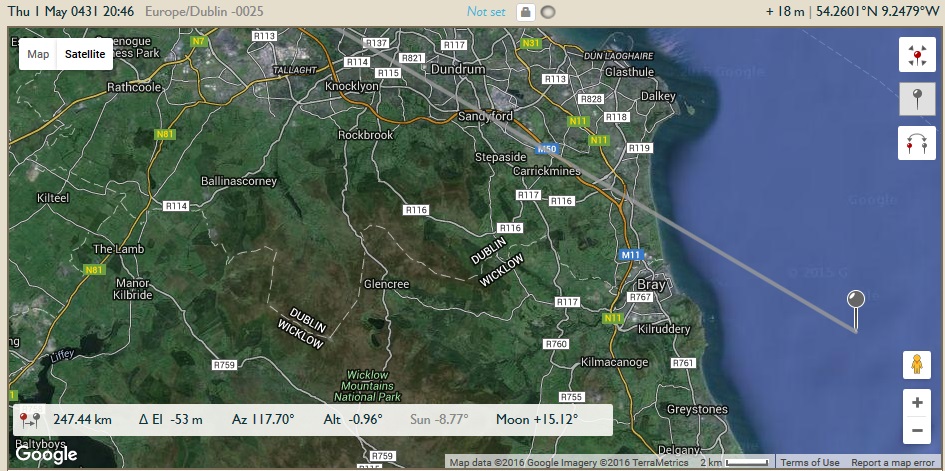Click the center-map-on-red-pin icon

click(917, 55)
